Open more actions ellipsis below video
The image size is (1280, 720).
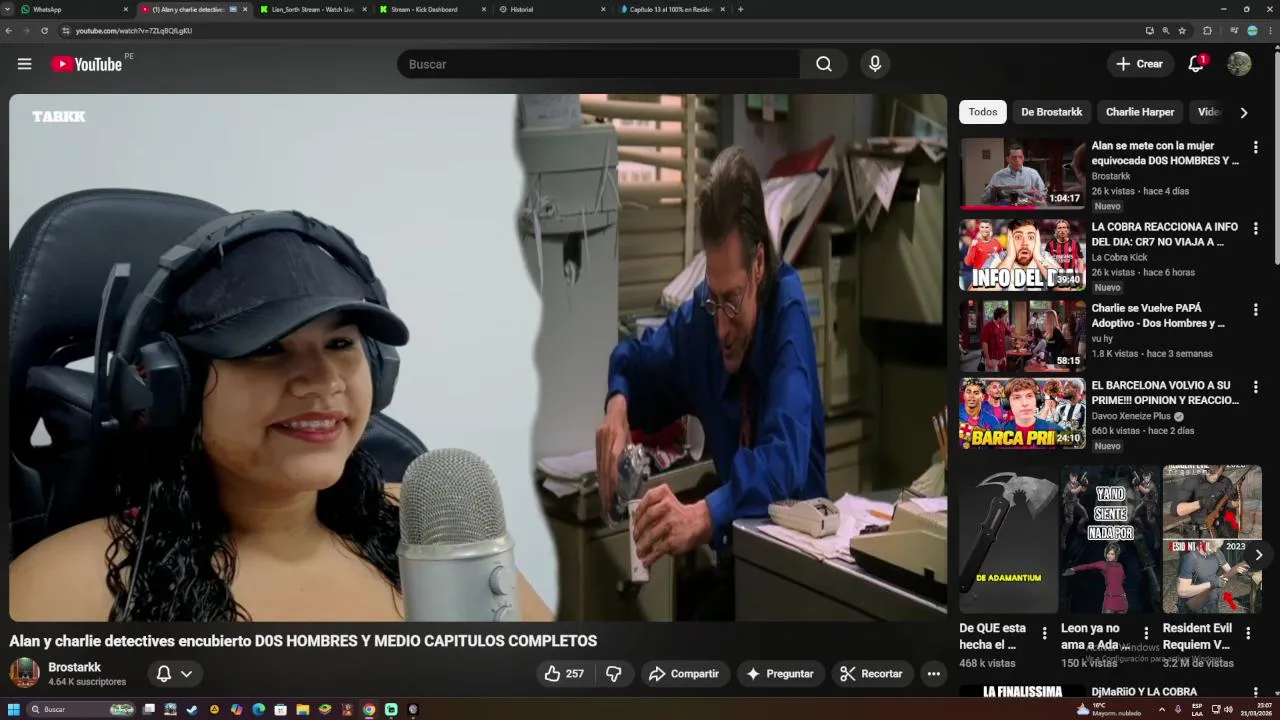(x=933, y=674)
